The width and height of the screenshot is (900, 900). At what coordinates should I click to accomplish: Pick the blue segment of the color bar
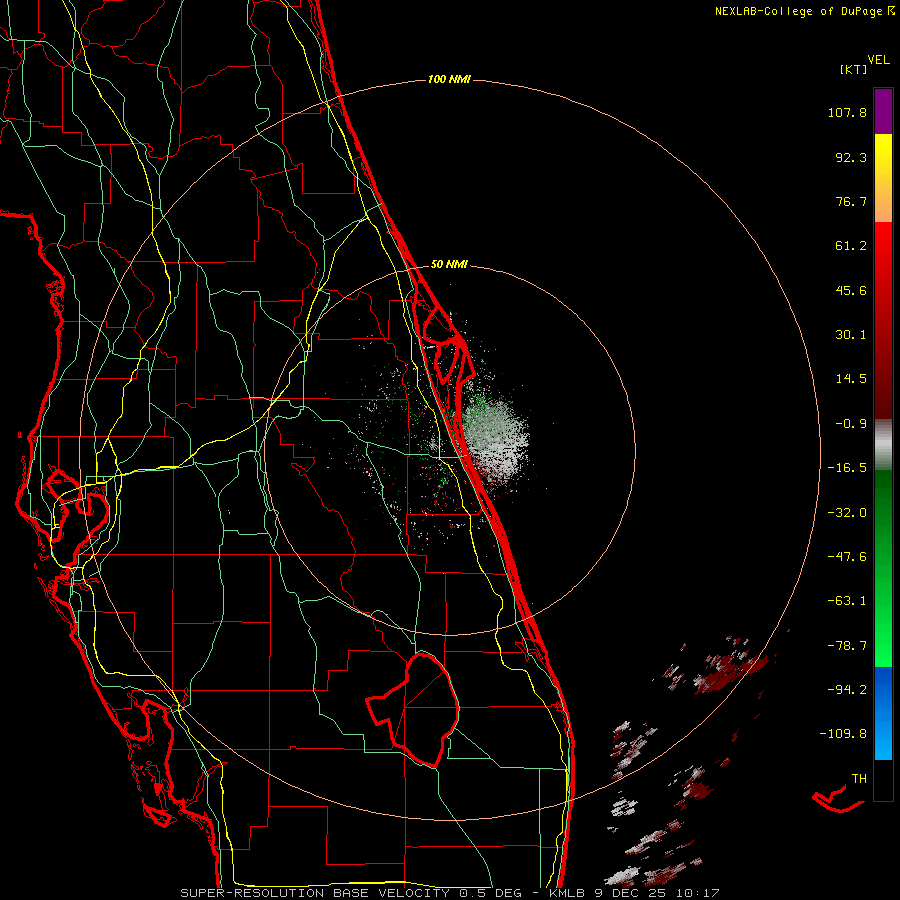pyautogui.click(x=883, y=713)
